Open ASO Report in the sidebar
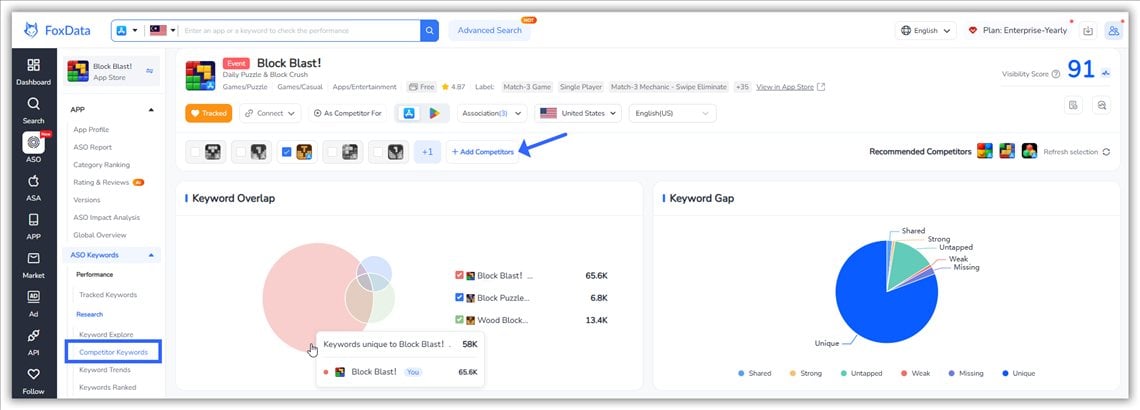This screenshot has height=410, width=1140. pos(92,147)
